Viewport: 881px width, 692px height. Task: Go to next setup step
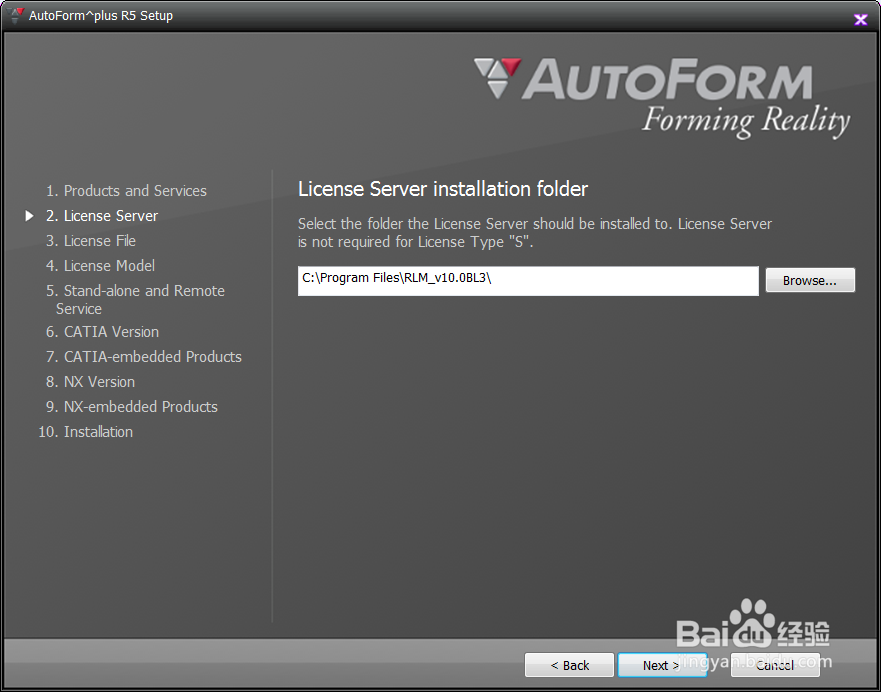pos(662,665)
